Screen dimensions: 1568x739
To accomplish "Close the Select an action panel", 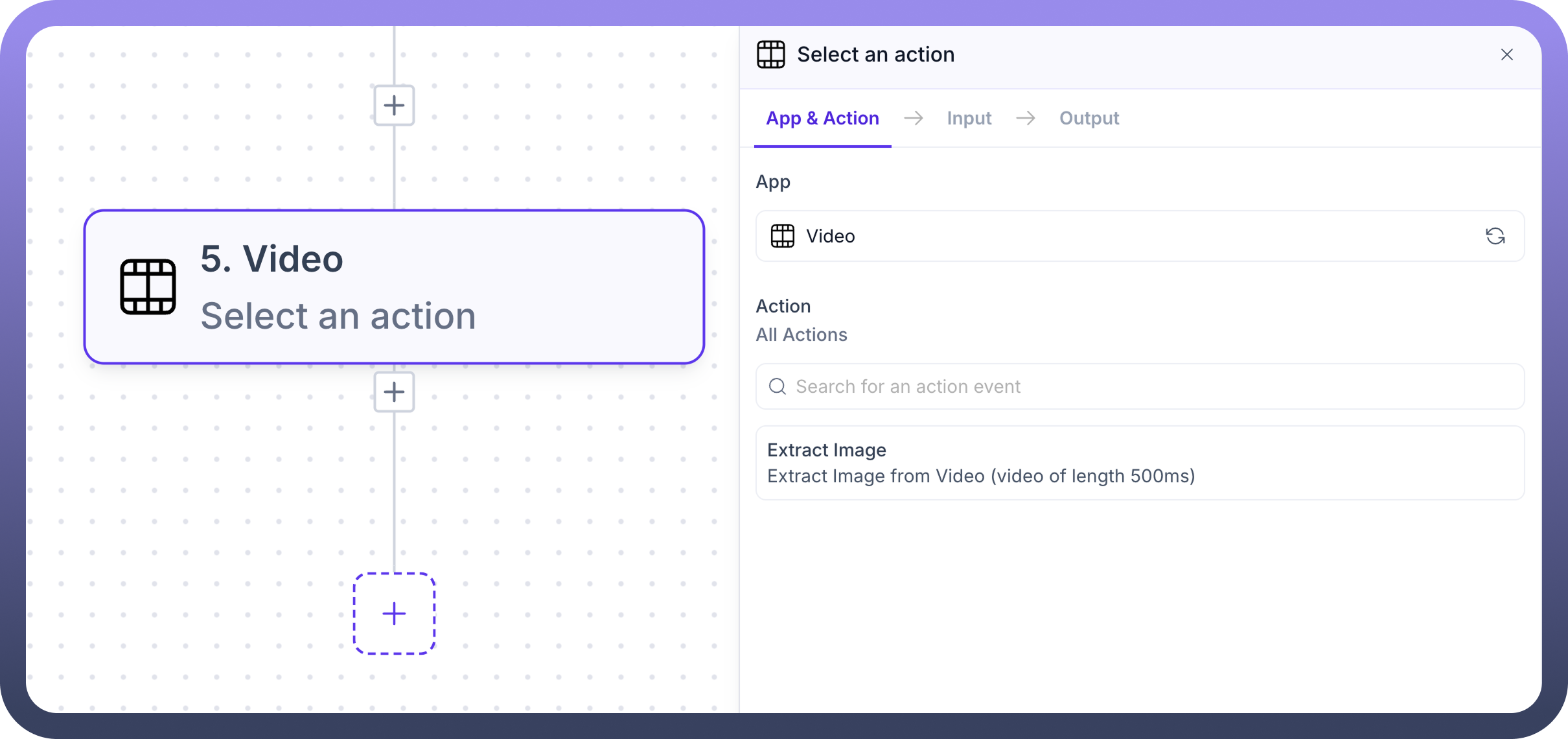I will tap(1506, 54).
